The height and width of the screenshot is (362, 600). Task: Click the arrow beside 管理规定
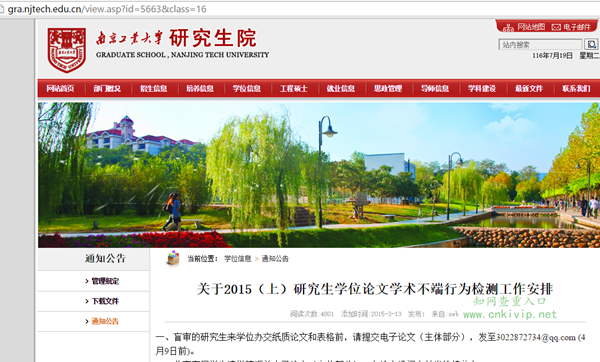(87, 281)
